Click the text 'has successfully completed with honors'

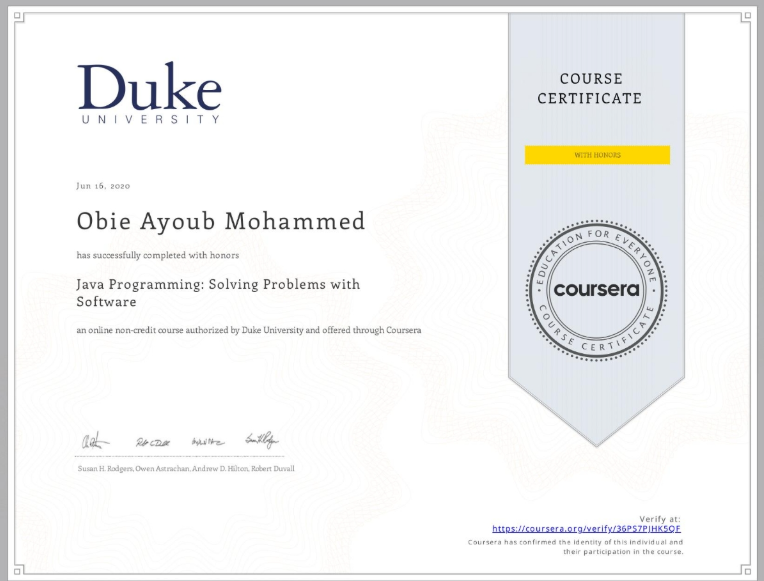pyautogui.click(x=158, y=255)
